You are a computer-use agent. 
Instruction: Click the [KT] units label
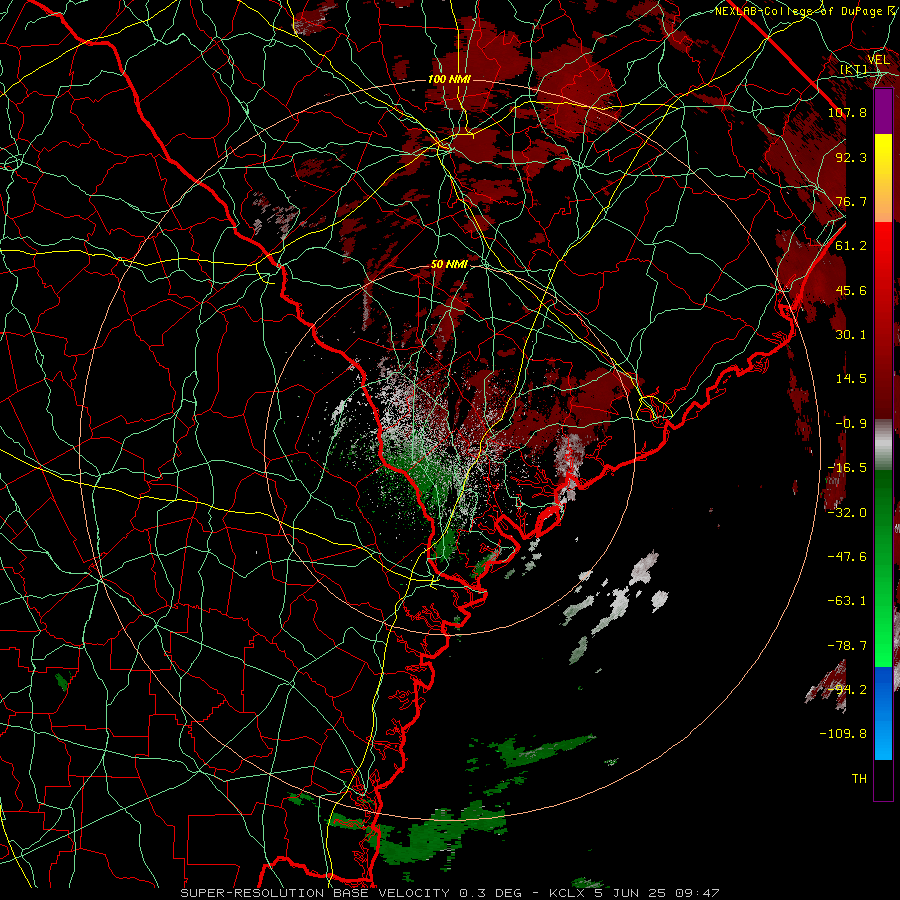pyautogui.click(x=854, y=70)
